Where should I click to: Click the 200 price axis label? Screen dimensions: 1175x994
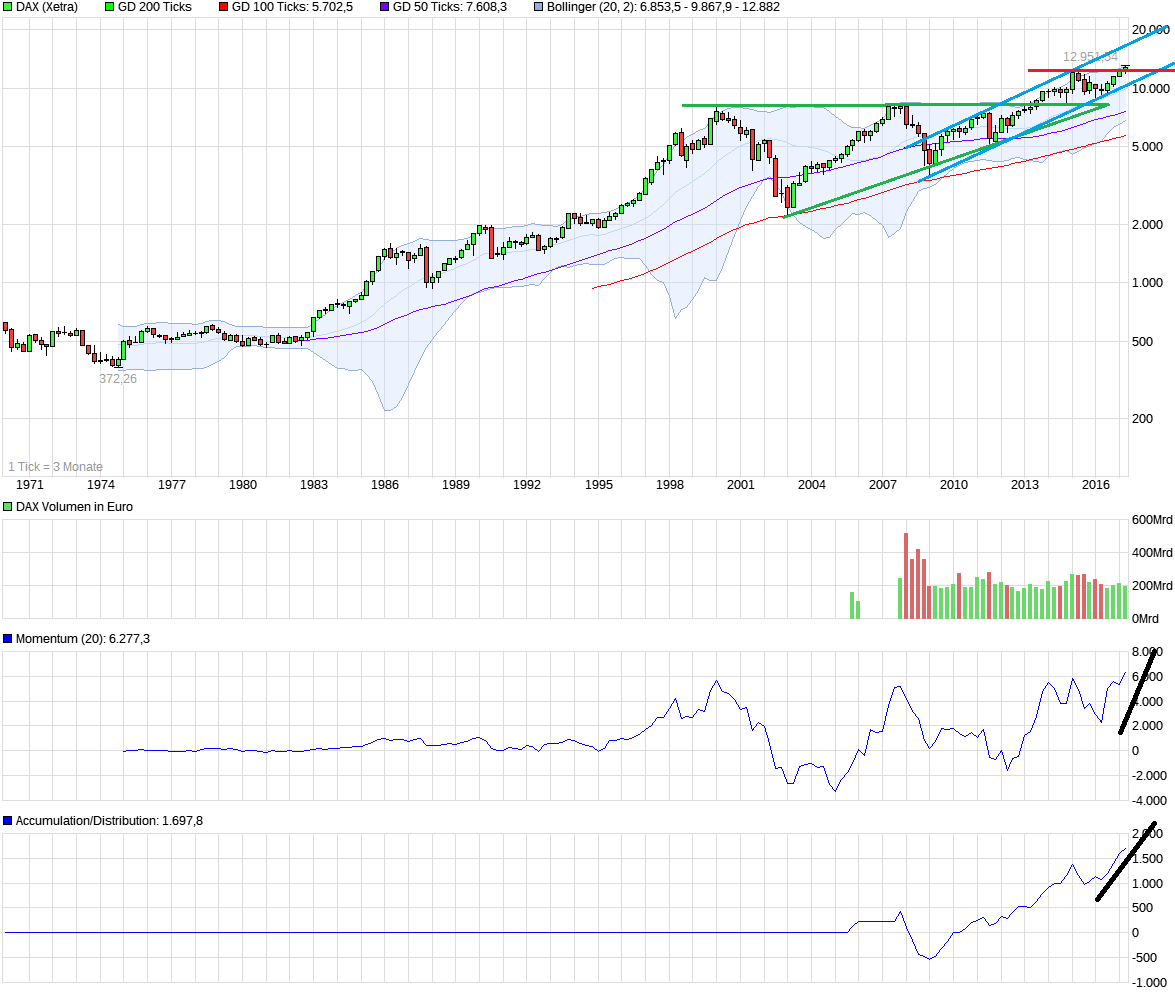pyautogui.click(x=1142, y=419)
